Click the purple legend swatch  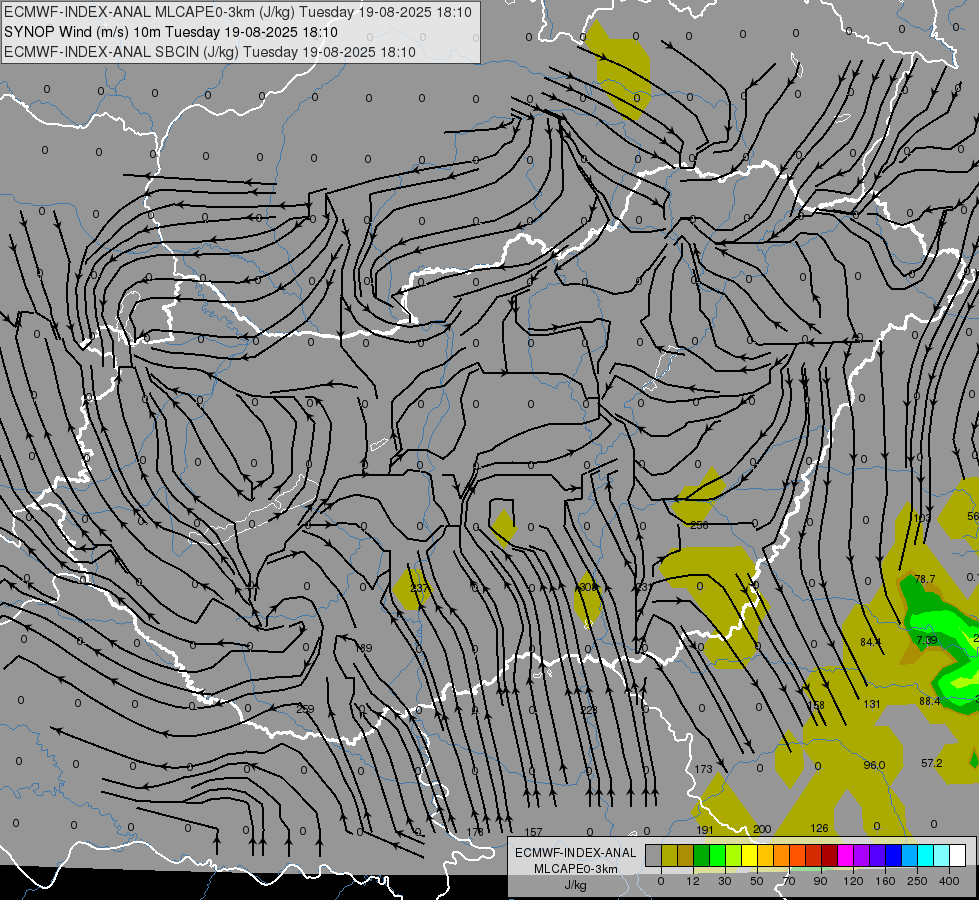tap(862, 855)
